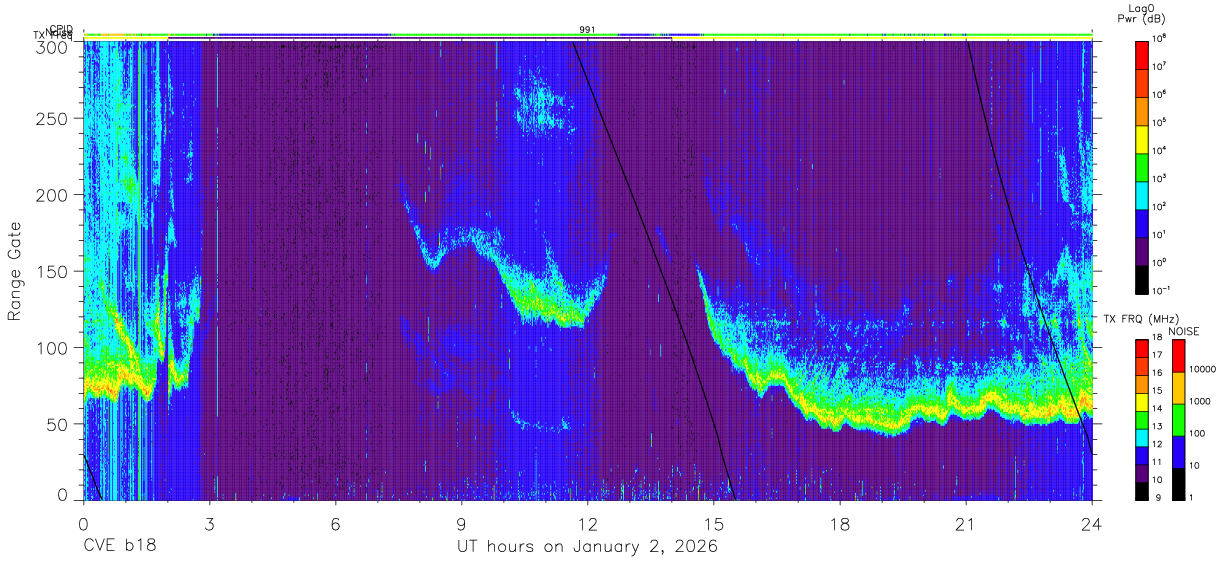Click the x-axis hour tick "12"

pos(587,523)
